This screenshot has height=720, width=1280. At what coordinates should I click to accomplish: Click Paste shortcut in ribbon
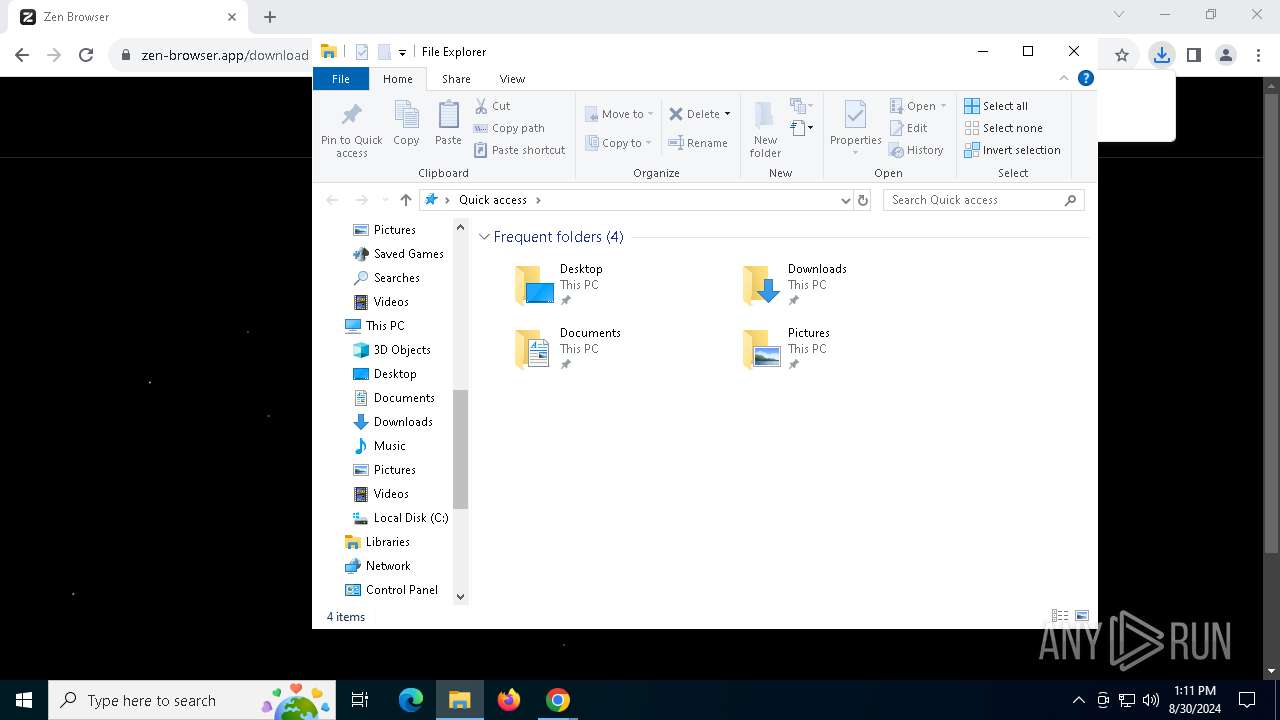pyautogui.click(x=520, y=150)
